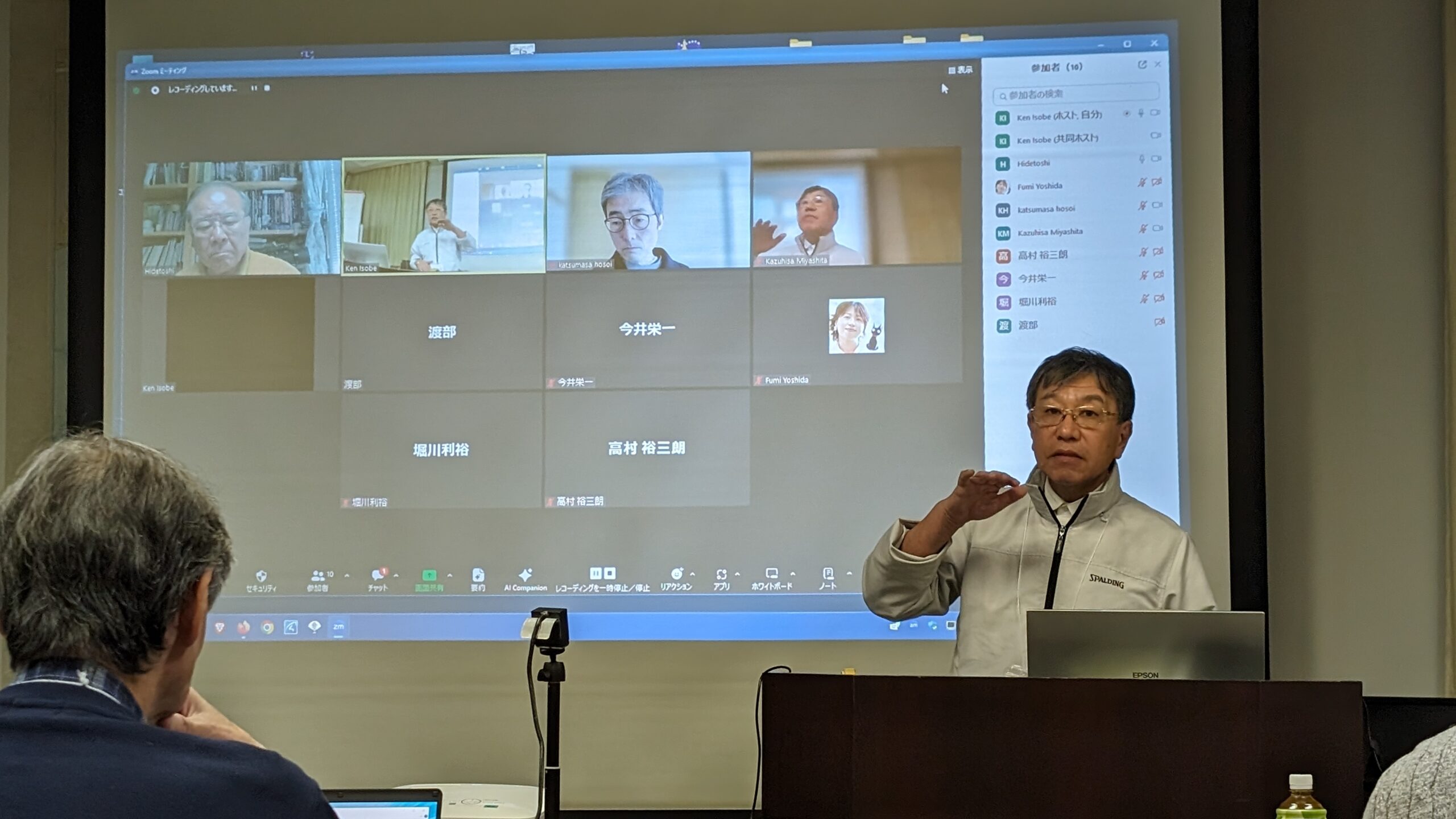Open the Participants (参加者) toolbar icon

click(318, 576)
